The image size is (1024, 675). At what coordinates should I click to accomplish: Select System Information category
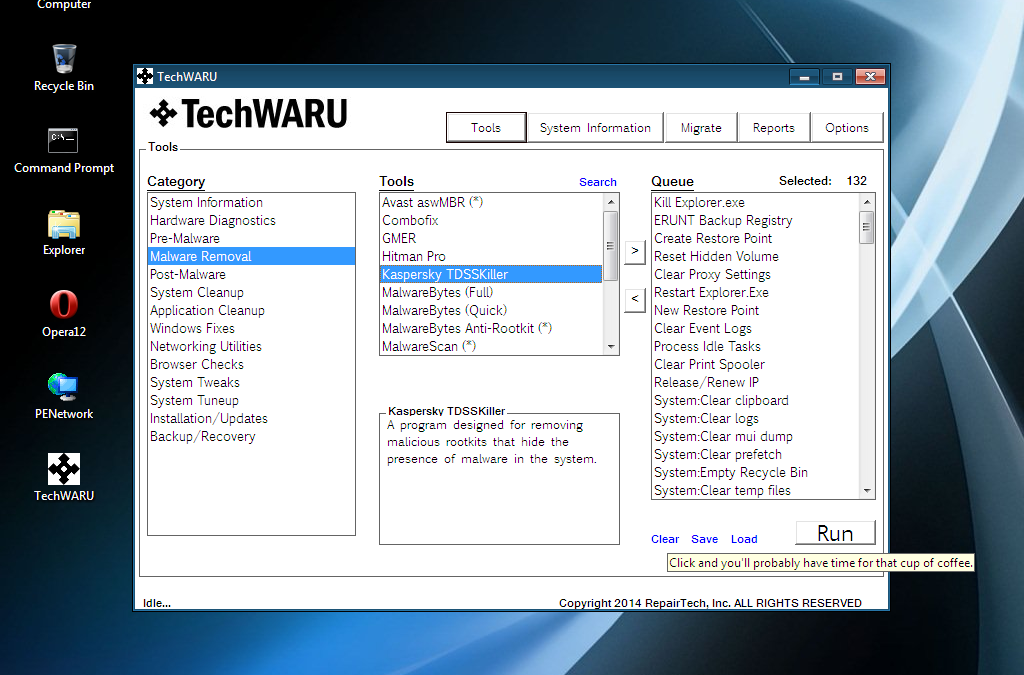point(251,202)
